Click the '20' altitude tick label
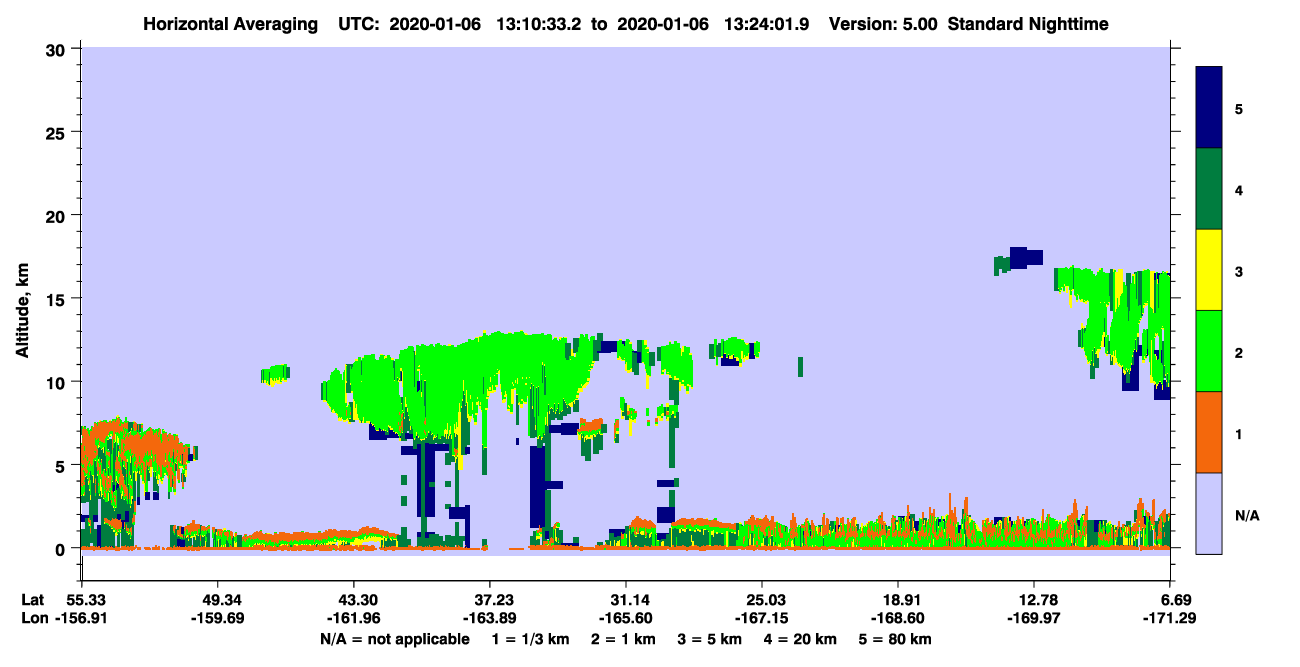Image resolution: width=1300 pixels, height=667 pixels. 58,215
